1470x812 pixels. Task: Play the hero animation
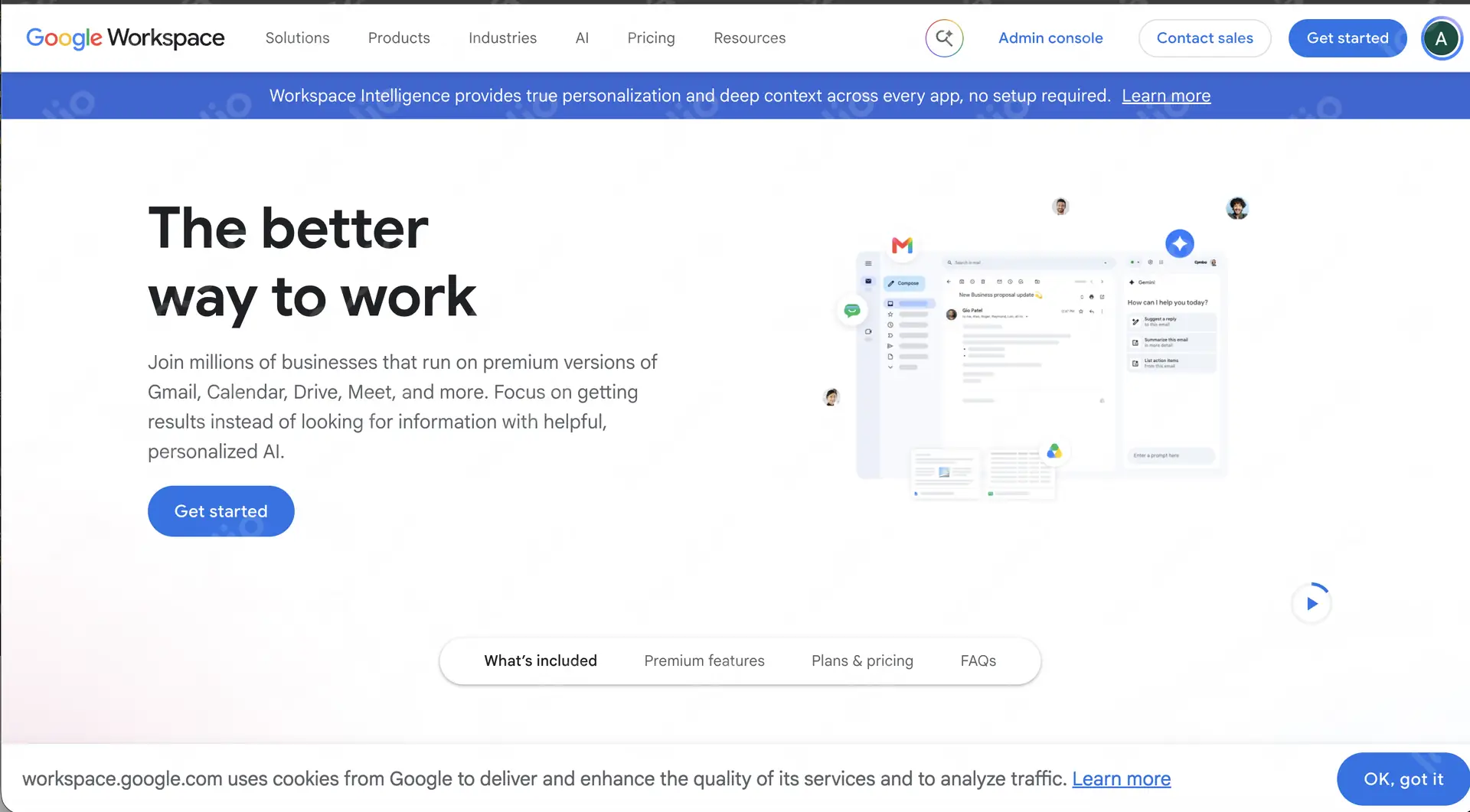click(x=1312, y=604)
